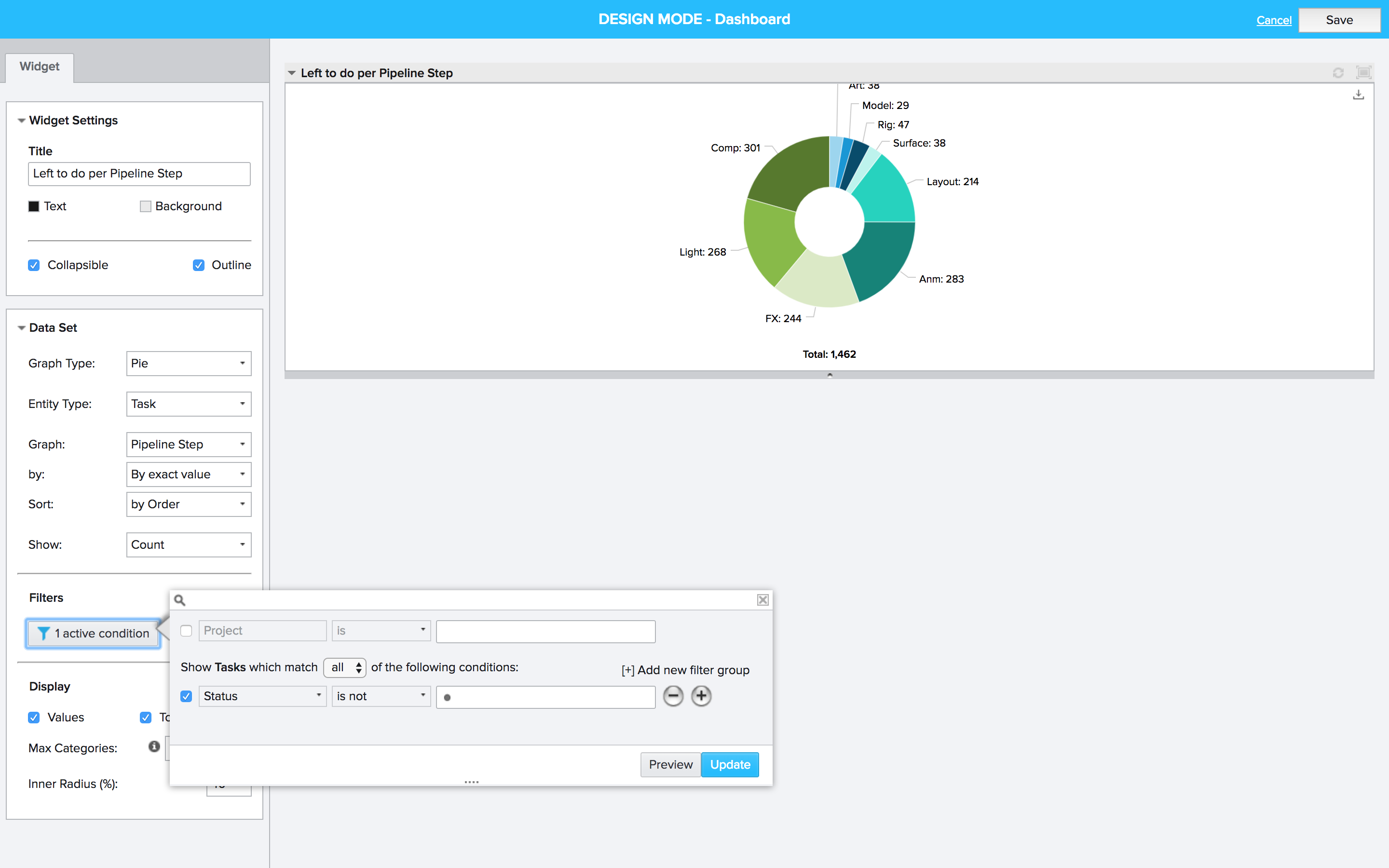Disable the Collapsible widget option

(x=34, y=265)
